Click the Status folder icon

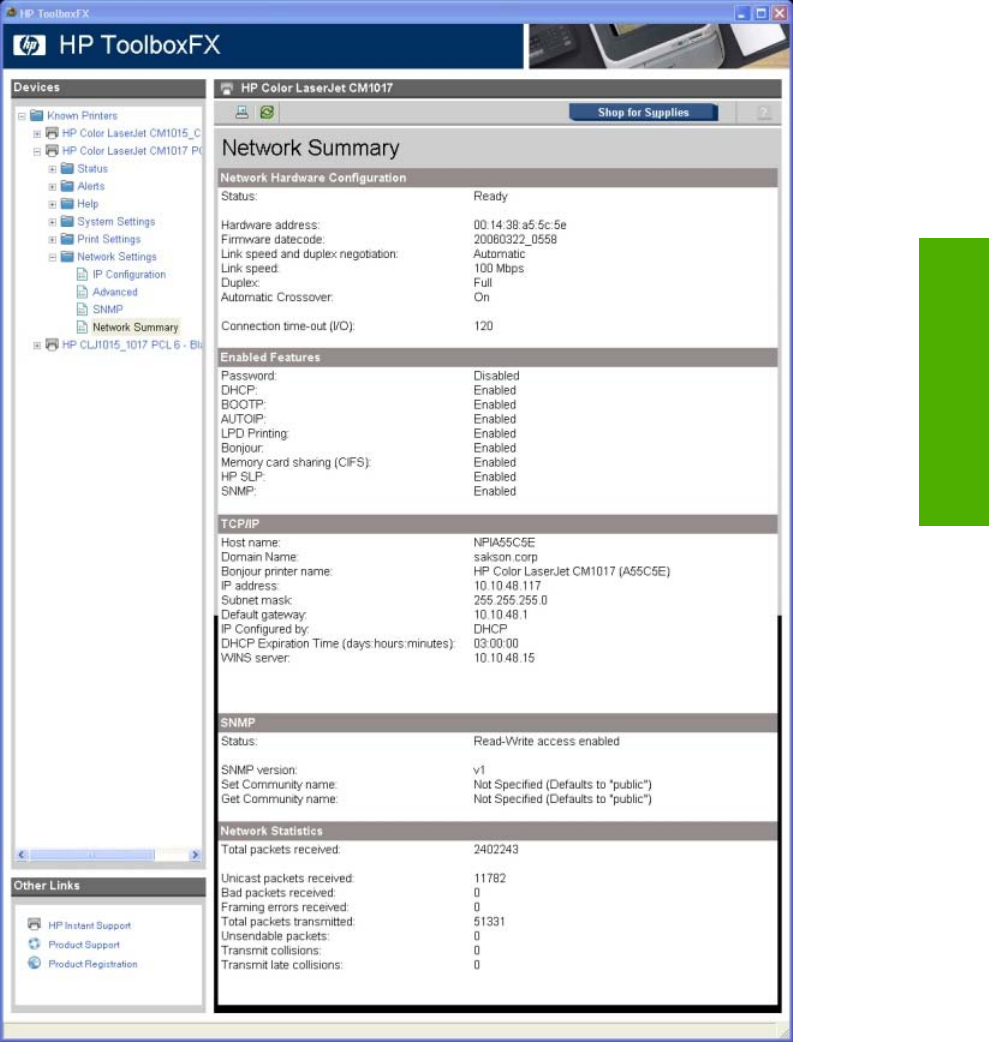click(x=67, y=168)
